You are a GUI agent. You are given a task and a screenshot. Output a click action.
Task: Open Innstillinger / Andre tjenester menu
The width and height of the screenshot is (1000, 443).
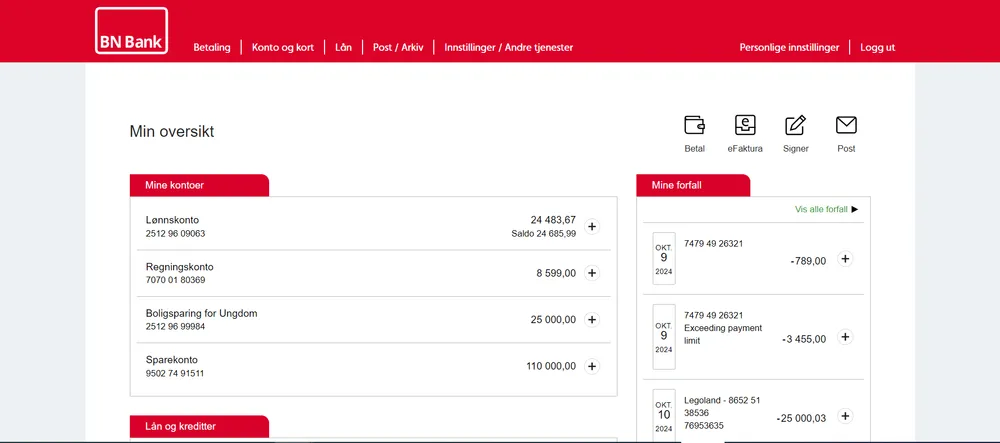tap(508, 47)
